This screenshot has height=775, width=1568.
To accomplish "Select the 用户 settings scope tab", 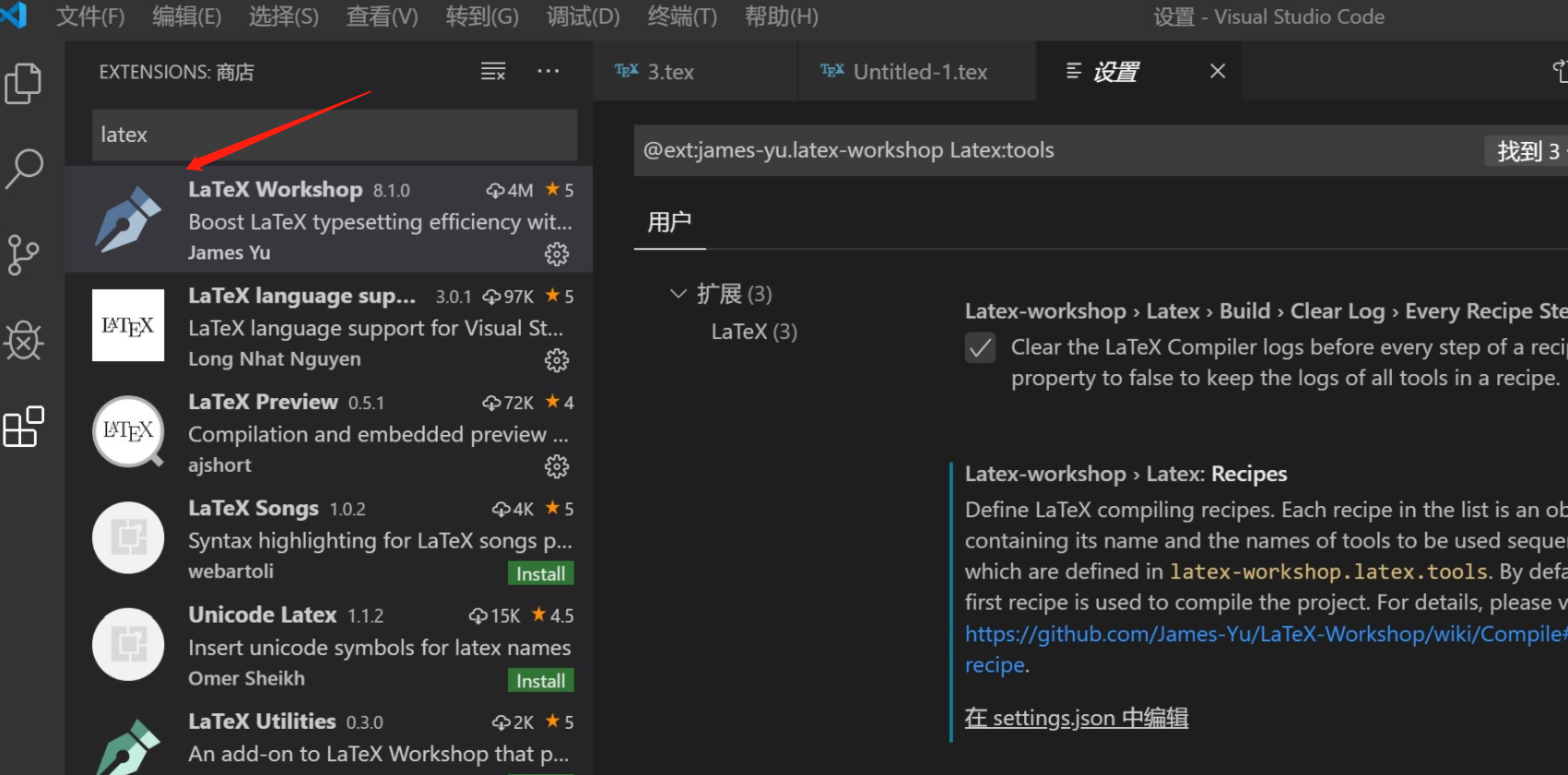I will [x=669, y=222].
